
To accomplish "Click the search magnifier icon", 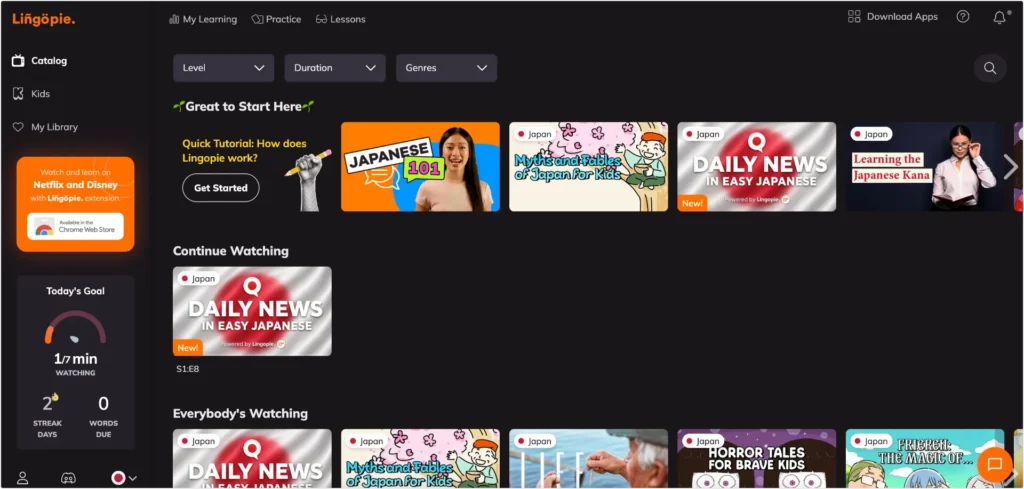I will click(x=990, y=68).
